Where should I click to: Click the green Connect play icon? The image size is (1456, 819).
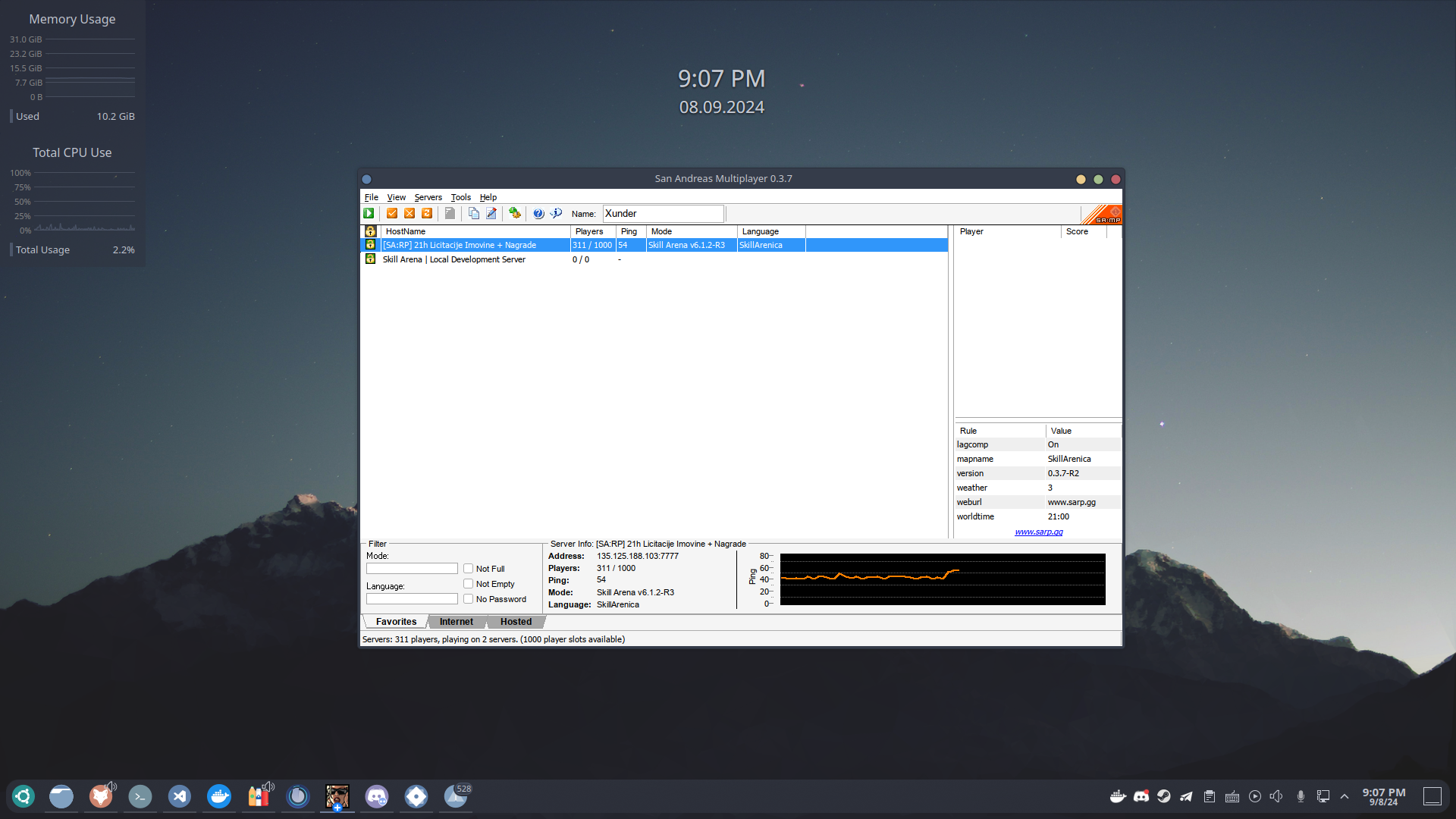pyautogui.click(x=369, y=214)
